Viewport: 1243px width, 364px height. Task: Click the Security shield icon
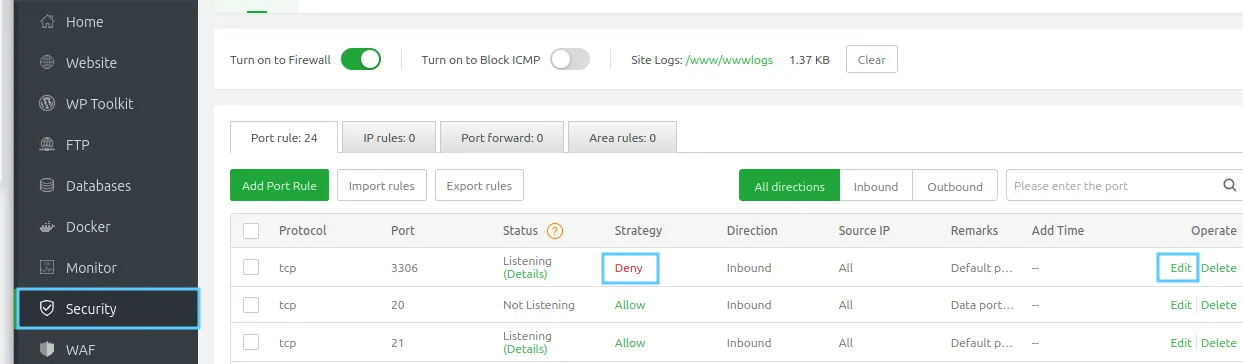click(x=46, y=309)
